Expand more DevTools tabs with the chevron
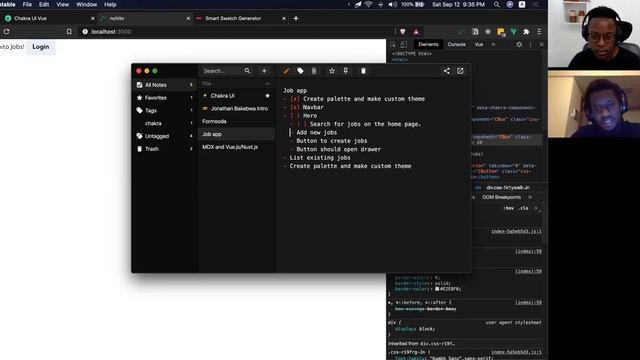This screenshot has height=360, width=640. (x=493, y=44)
